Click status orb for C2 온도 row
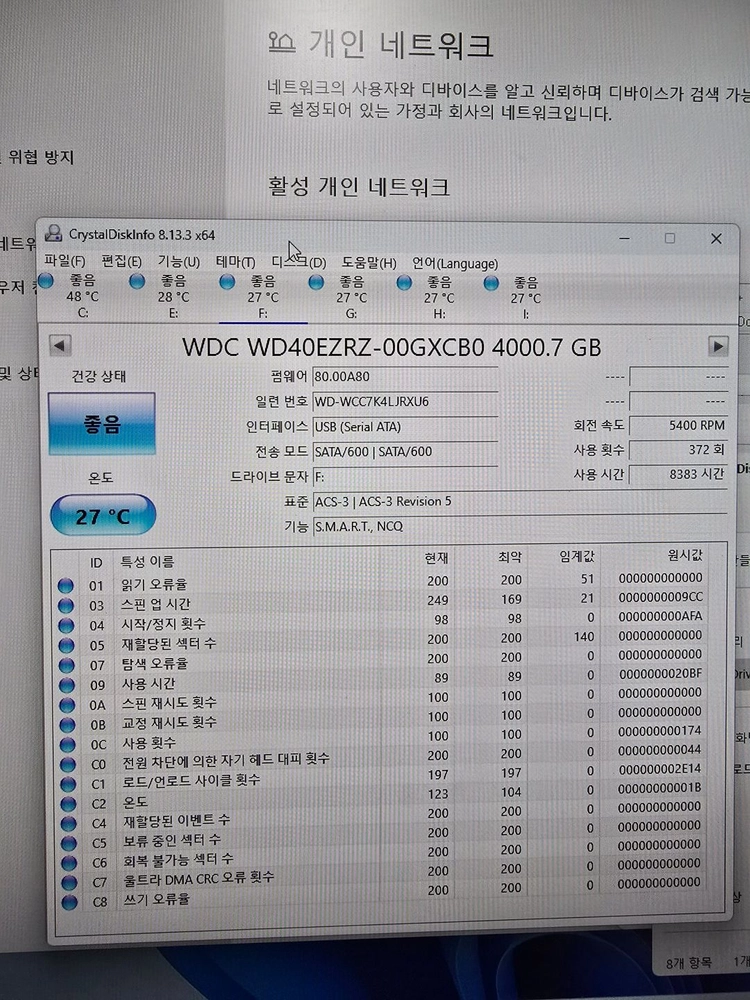Viewport: 750px width, 1000px height. point(68,804)
